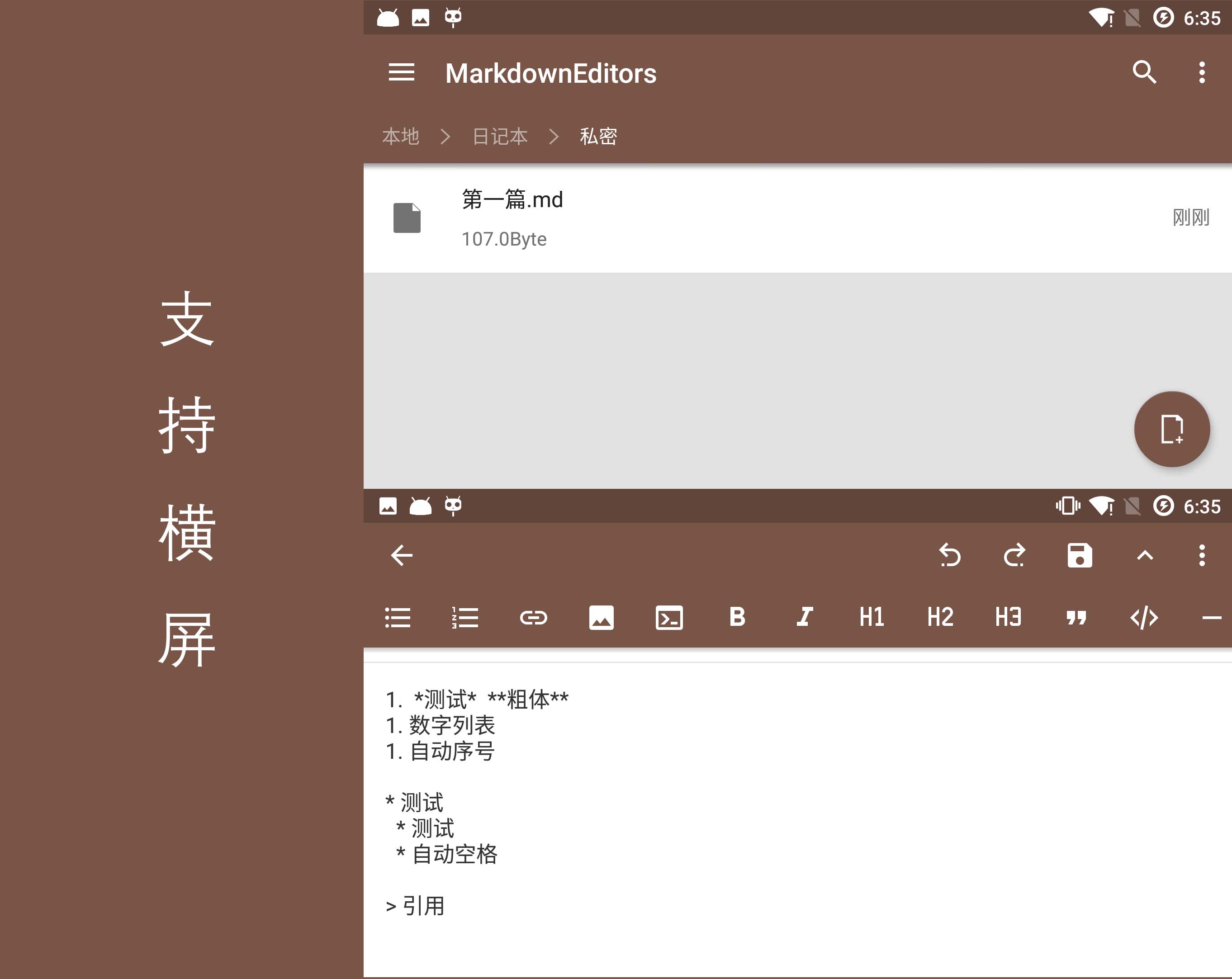1232x979 pixels.
Task: Insert a numbered list
Action: [465, 617]
